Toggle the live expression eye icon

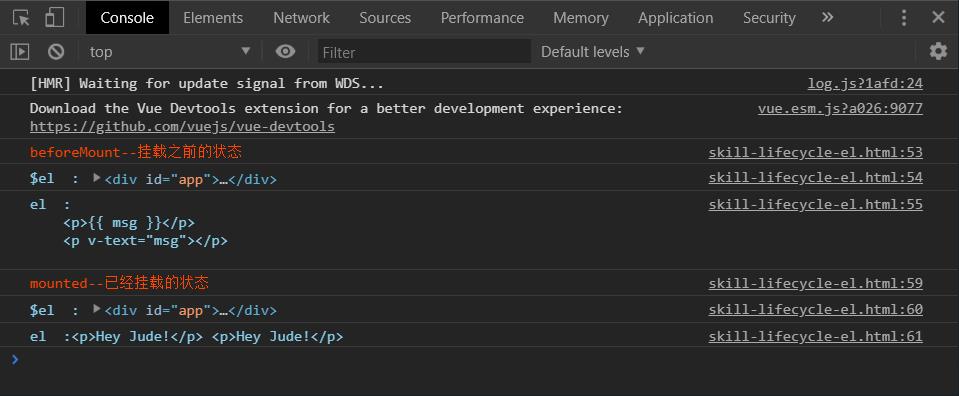pos(285,52)
